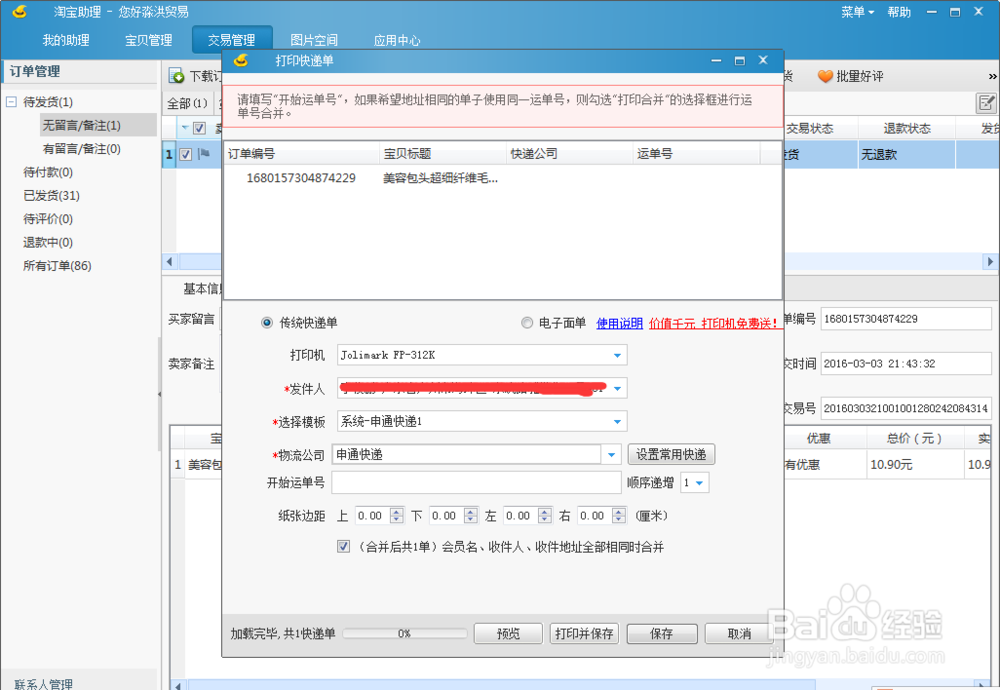Click the 快递公司 column header
The width and height of the screenshot is (1000, 690).
(x=570, y=154)
